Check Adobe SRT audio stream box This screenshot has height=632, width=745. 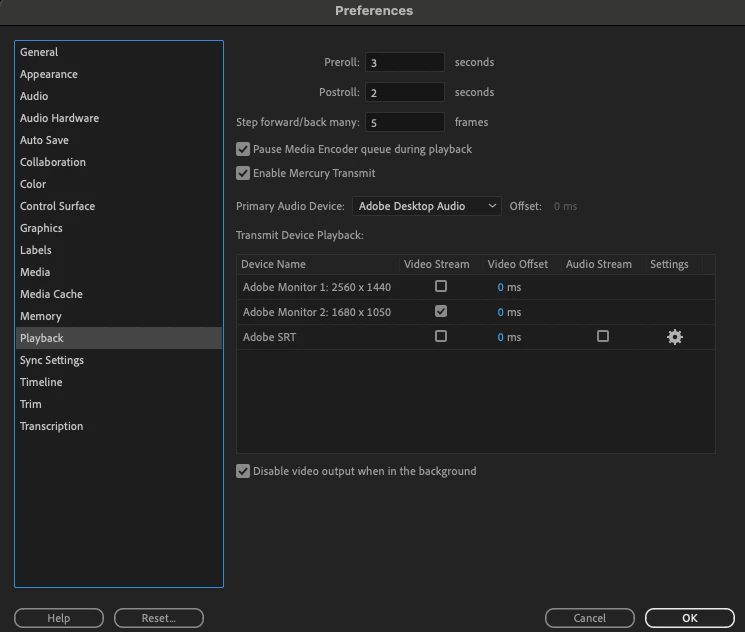[x=603, y=336]
